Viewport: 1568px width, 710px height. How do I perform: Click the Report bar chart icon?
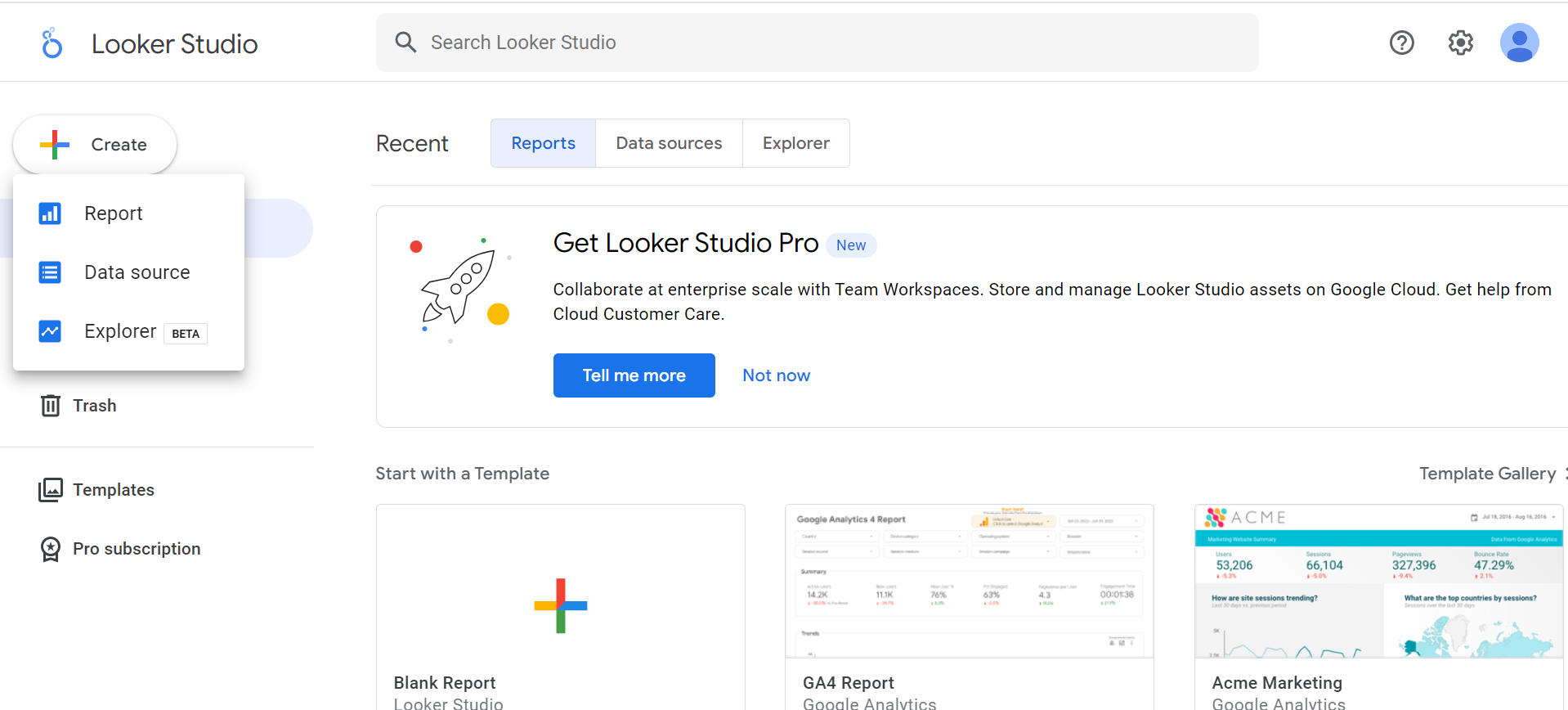click(50, 213)
